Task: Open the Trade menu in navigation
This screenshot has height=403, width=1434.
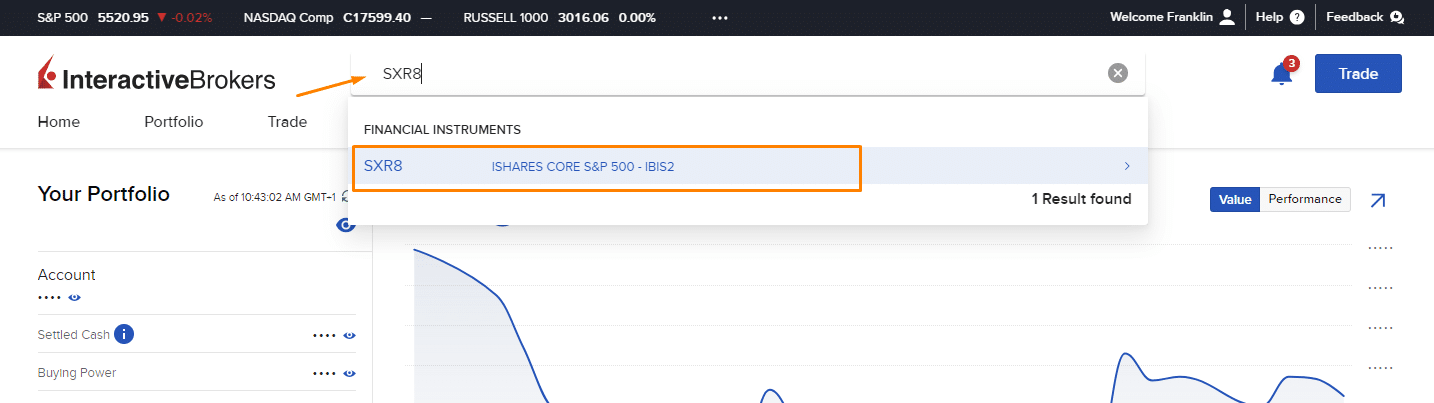Action: (287, 122)
